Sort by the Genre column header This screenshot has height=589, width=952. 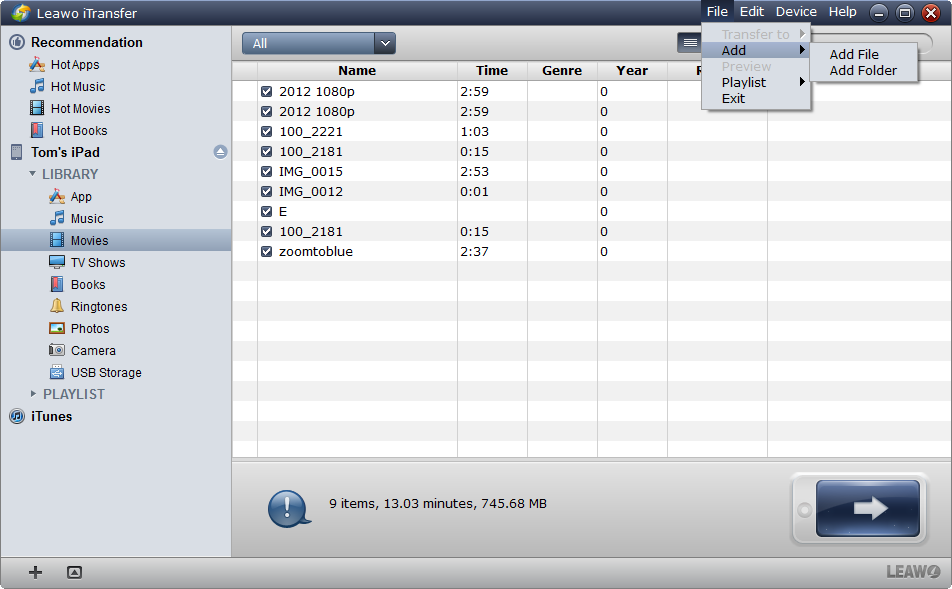pos(562,70)
